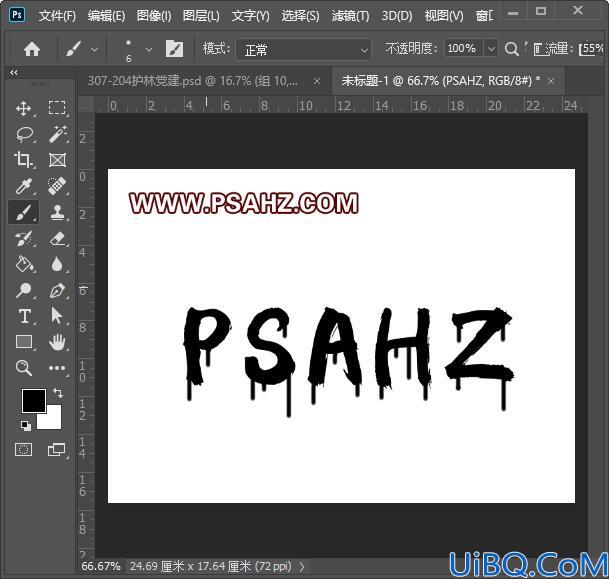The width and height of the screenshot is (609, 579).
Task: Select the Eyedropper tool
Action: click(x=23, y=186)
